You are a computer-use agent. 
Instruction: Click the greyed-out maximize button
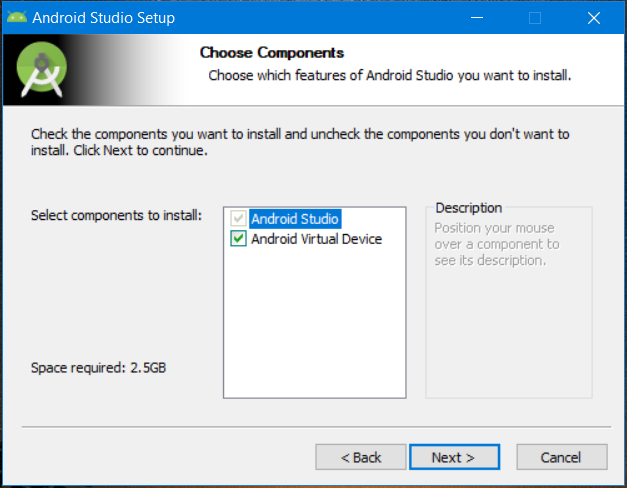[535, 18]
